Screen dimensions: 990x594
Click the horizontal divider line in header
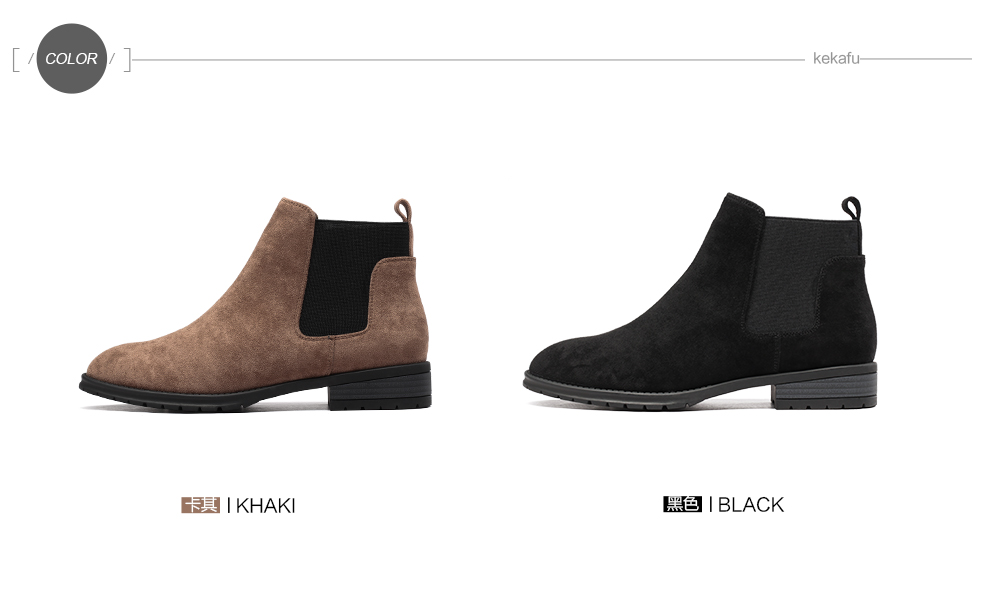click(x=468, y=60)
